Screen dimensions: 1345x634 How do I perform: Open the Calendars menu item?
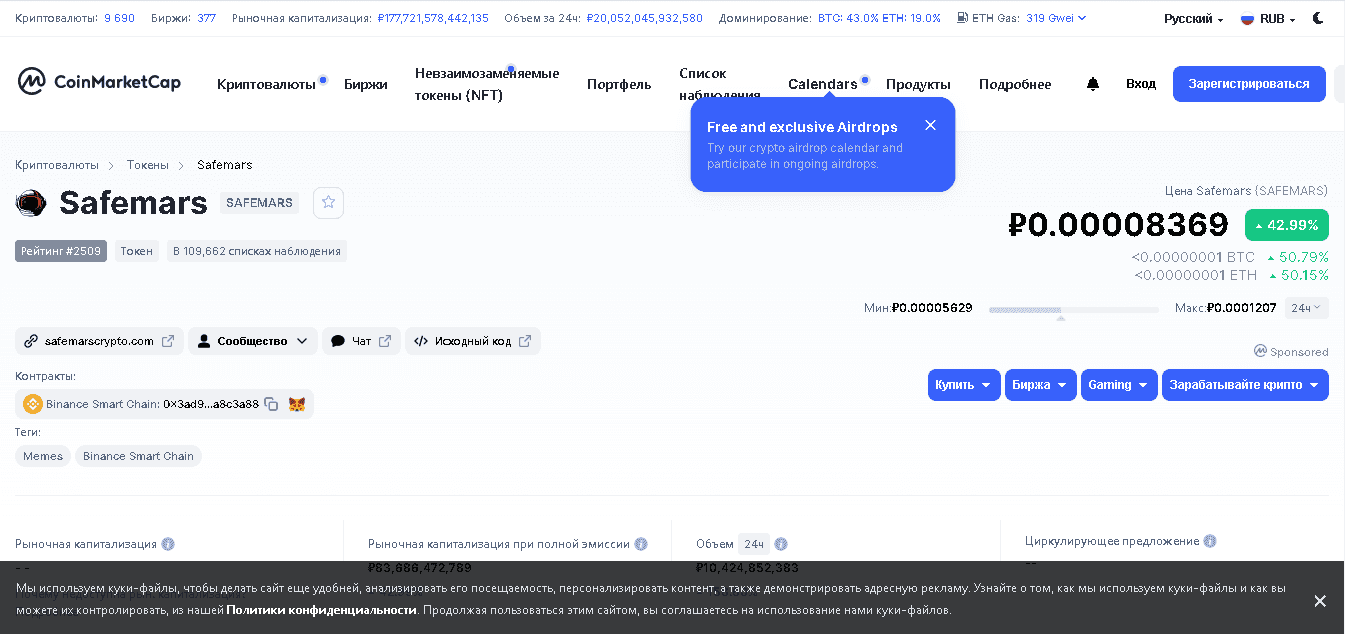pos(822,84)
